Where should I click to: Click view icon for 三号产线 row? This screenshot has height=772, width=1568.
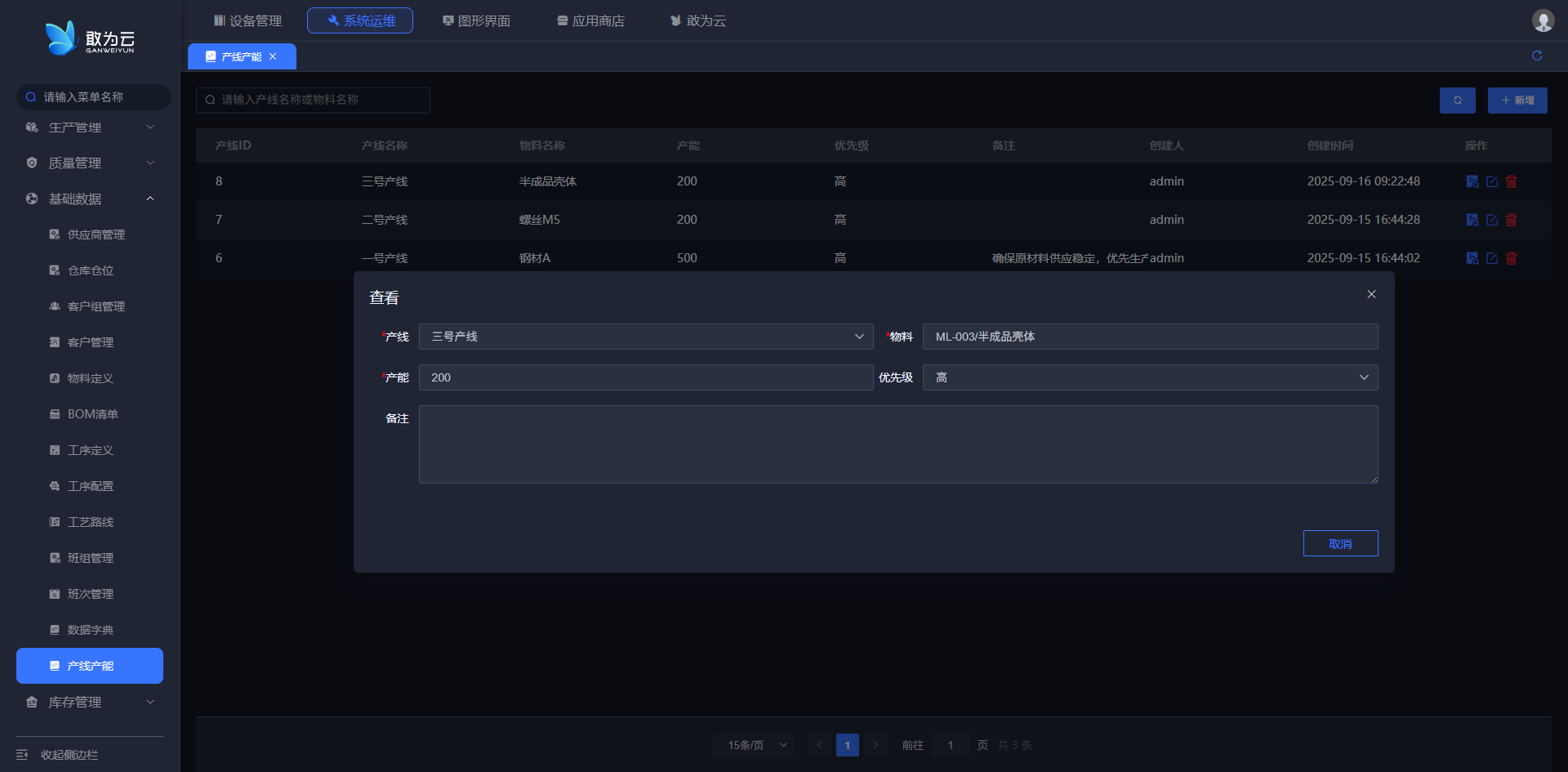1472,181
